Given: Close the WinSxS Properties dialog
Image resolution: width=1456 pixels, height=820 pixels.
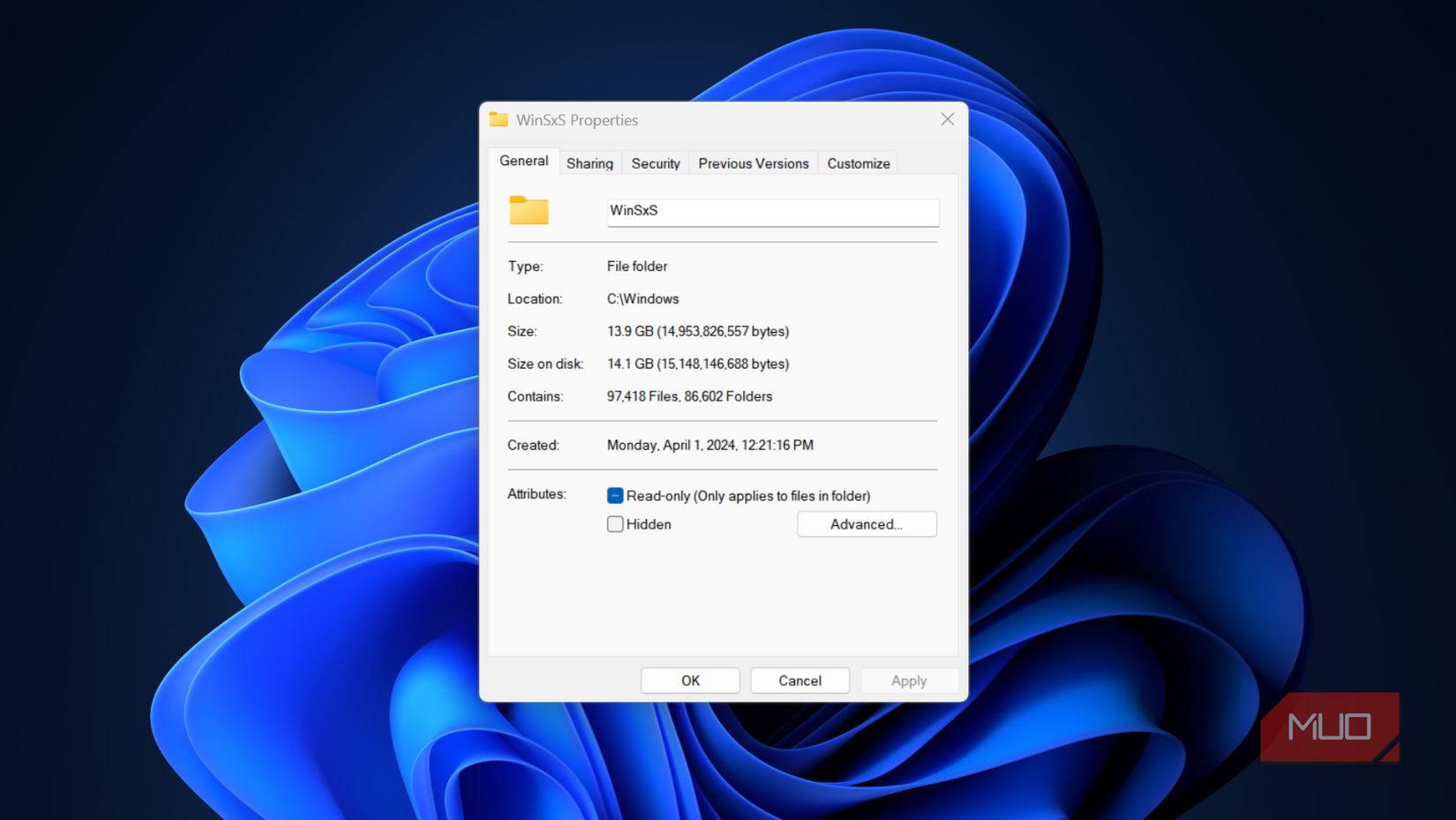Looking at the screenshot, I should (x=947, y=119).
